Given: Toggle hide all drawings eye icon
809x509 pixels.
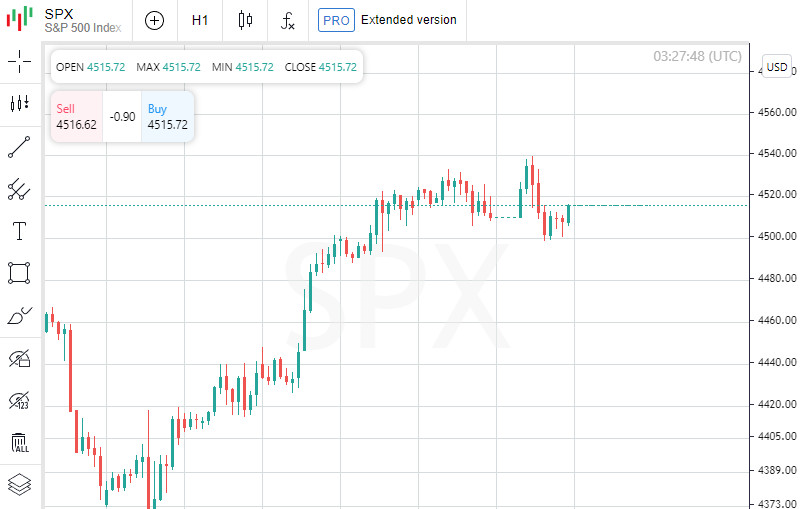Looking at the screenshot, I should point(19,358).
